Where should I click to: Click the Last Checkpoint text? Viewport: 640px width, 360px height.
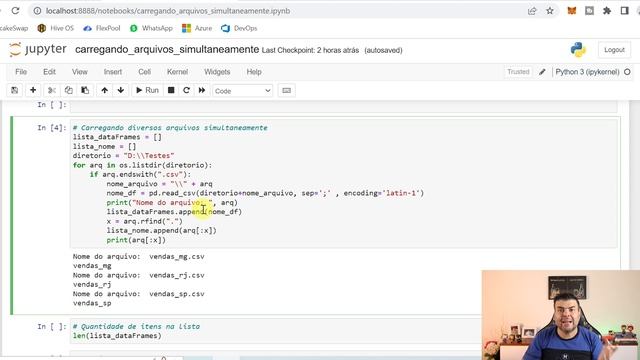(x=310, y=50)
